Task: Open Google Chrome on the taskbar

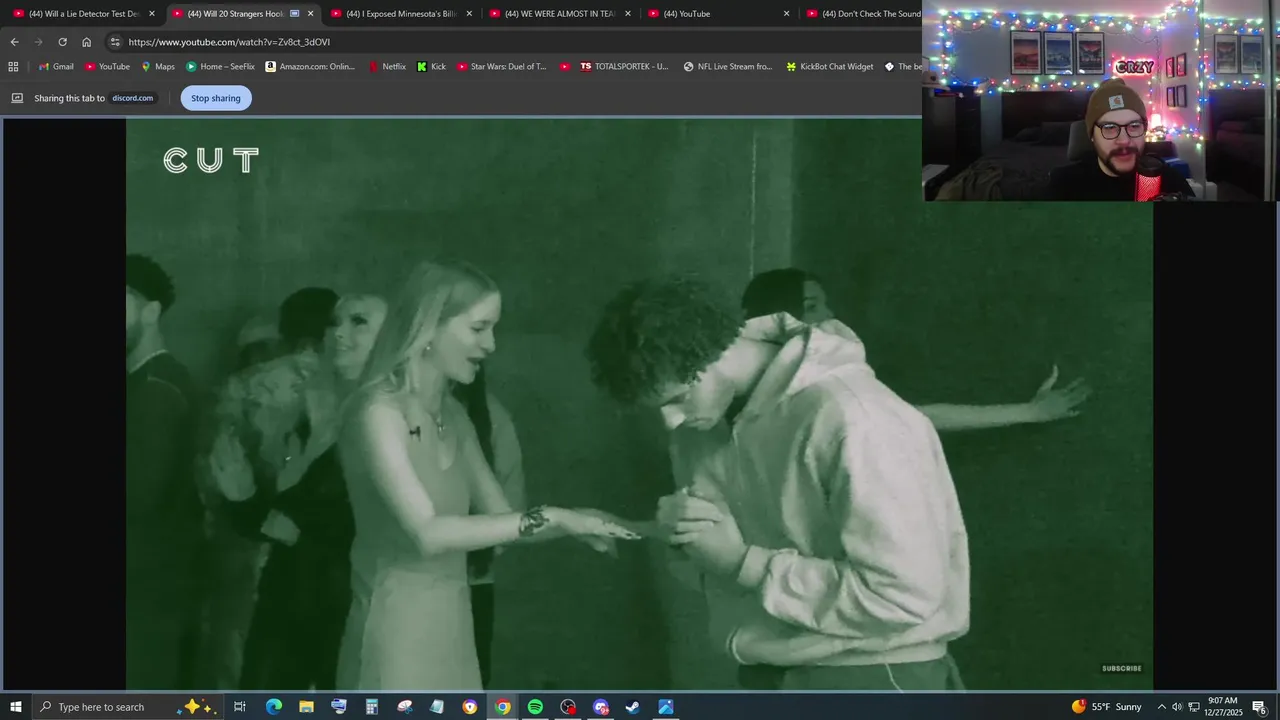Action: (x=502, y=707)
